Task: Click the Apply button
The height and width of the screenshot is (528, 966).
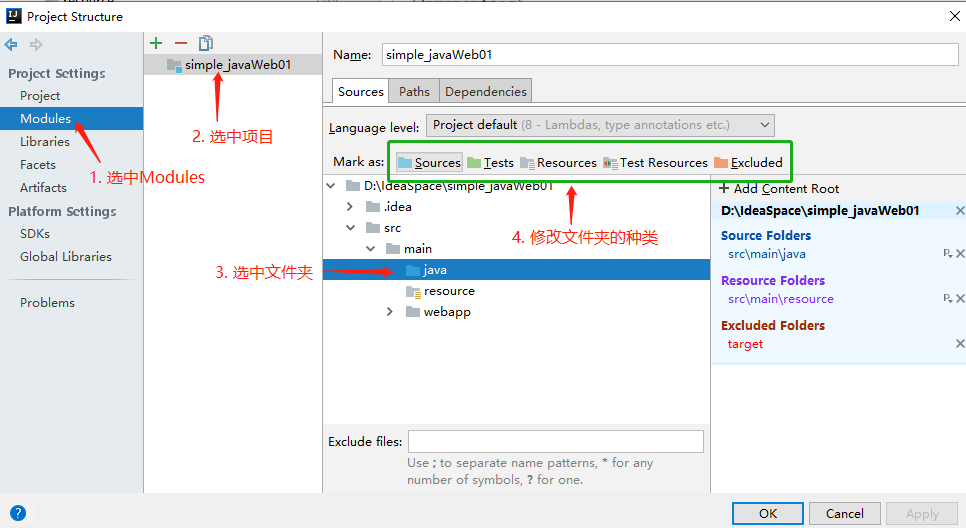Action: [x=922, y=513]
